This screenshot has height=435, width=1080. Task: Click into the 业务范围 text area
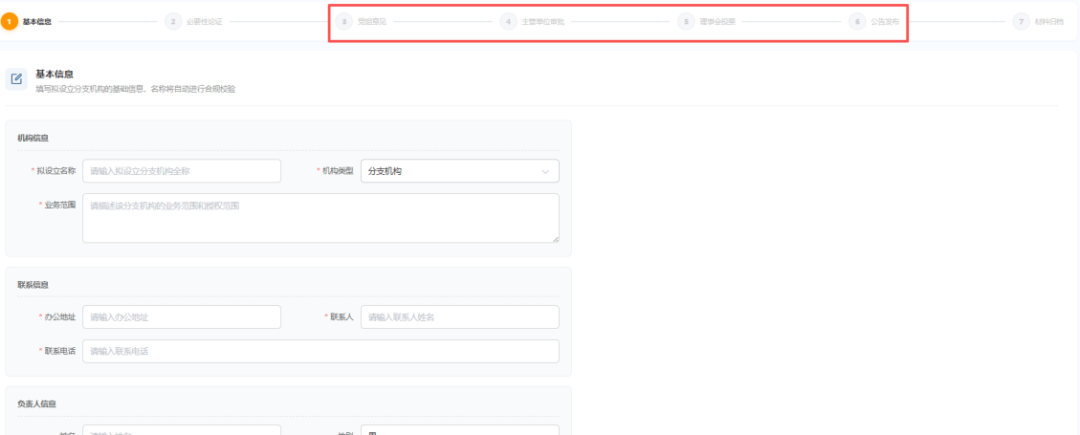(x=321, y=218)
